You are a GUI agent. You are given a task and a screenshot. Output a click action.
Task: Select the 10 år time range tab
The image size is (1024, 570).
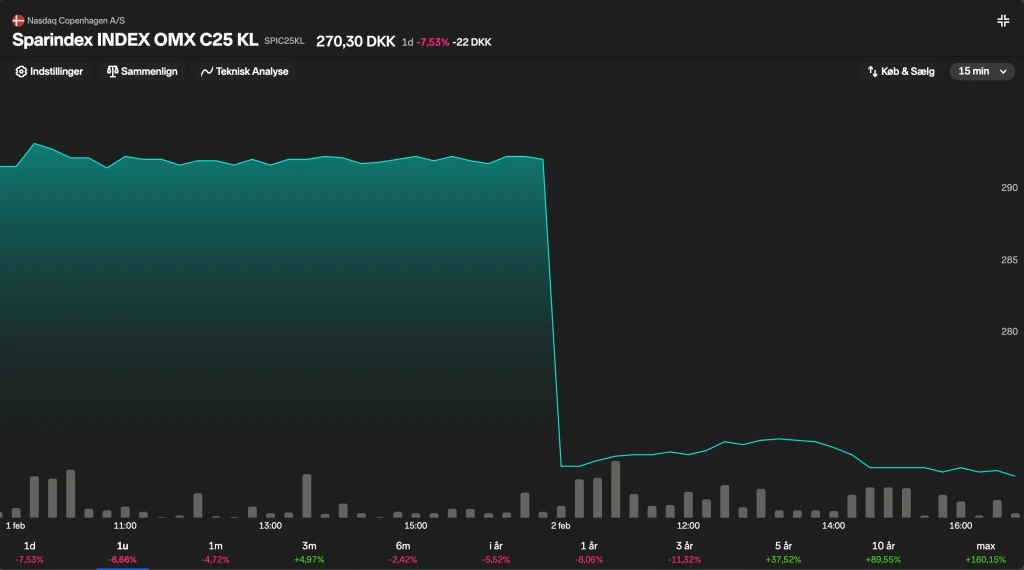click(883, 552)
